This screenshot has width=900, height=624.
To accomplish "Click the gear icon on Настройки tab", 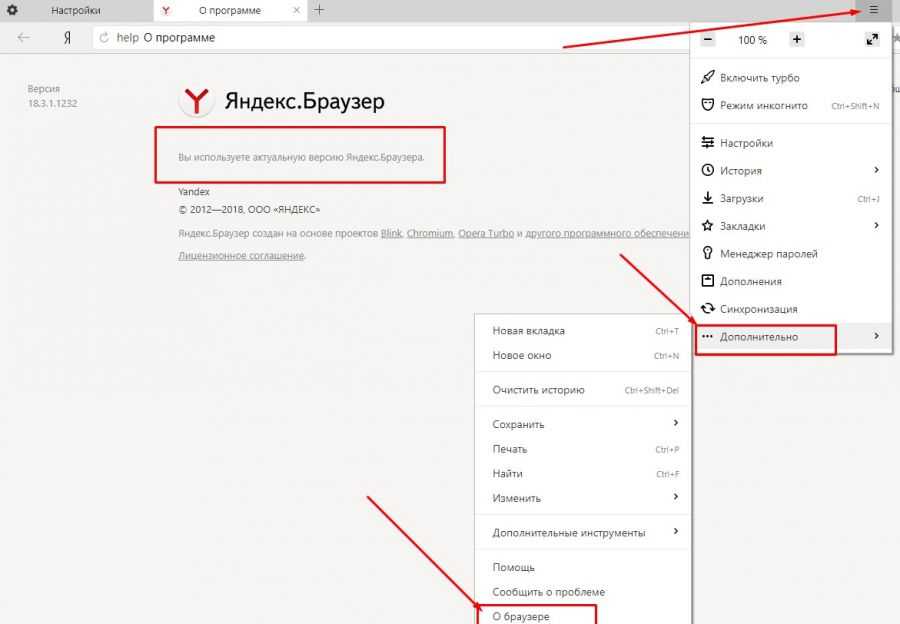I will (x=12, y=10).
